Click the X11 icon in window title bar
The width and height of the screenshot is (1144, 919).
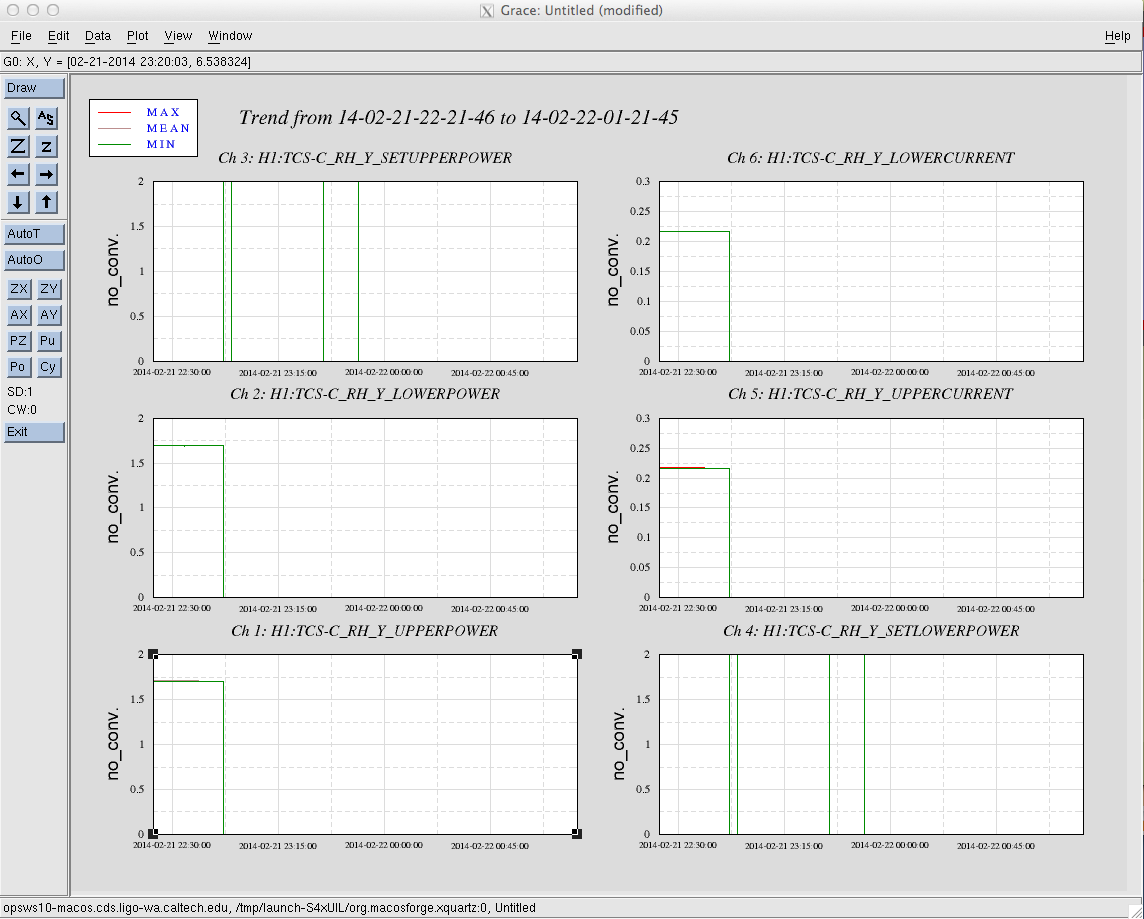[x=487, y=11]
